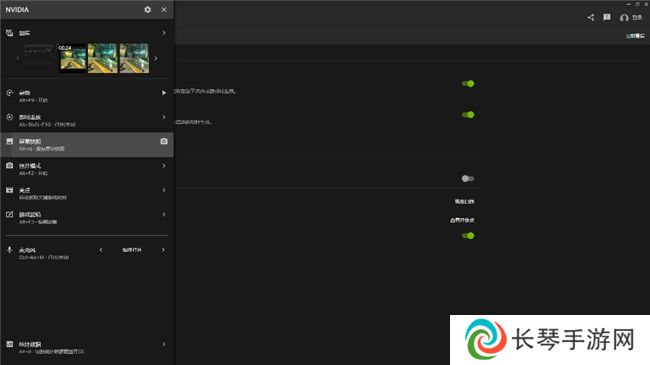Open the Game Filter row label
The width and height of the screenshot is (650, 365).
[x=30, y=215]
